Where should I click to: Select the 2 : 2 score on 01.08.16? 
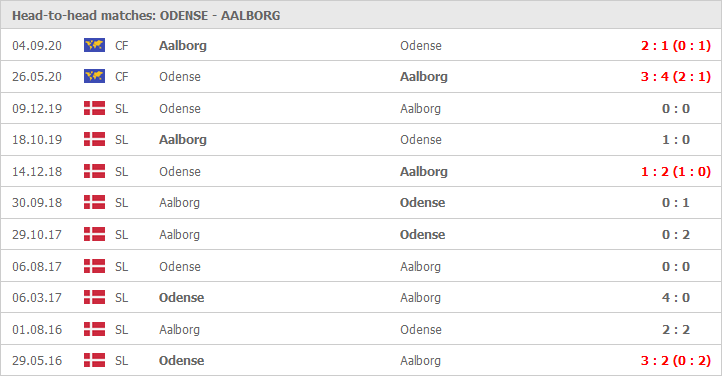[x=676, y=330]
